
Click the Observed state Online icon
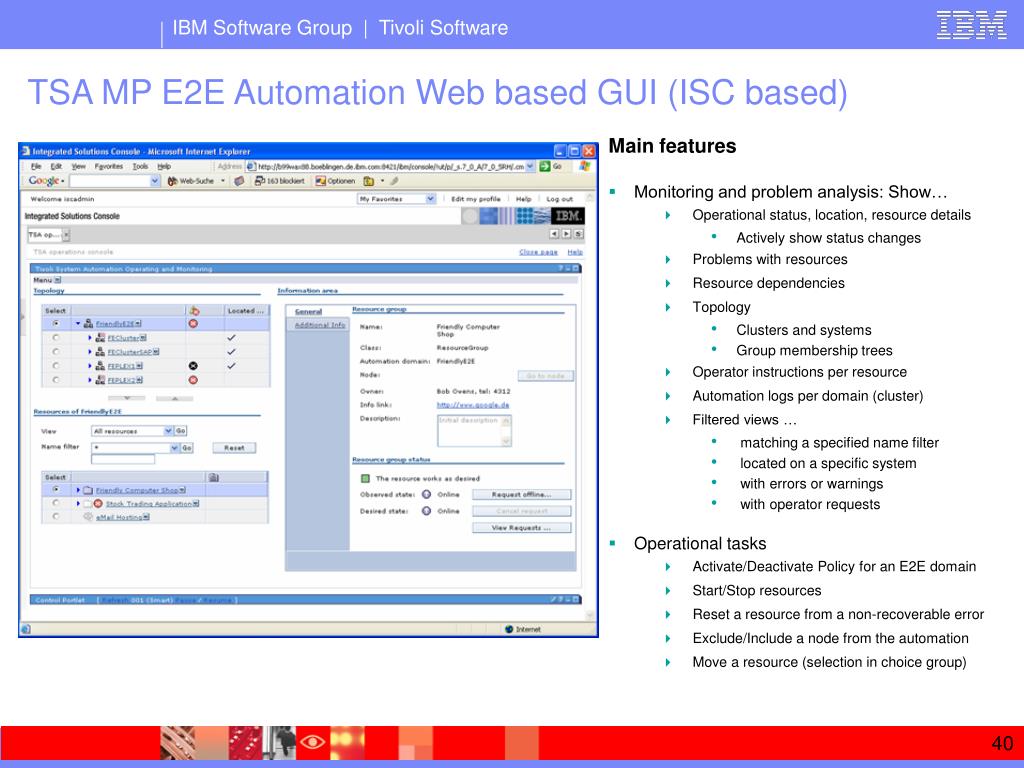[x=426, y=494]
